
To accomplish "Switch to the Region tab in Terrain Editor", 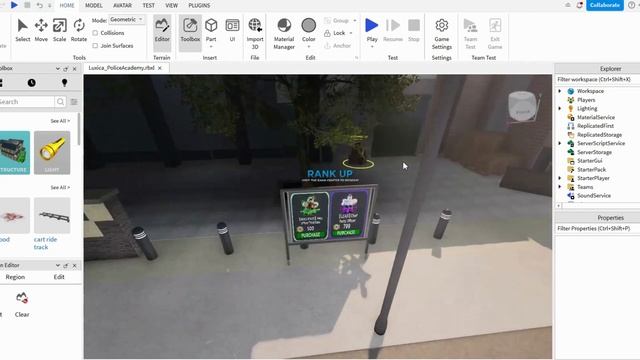I will (15, 277).
